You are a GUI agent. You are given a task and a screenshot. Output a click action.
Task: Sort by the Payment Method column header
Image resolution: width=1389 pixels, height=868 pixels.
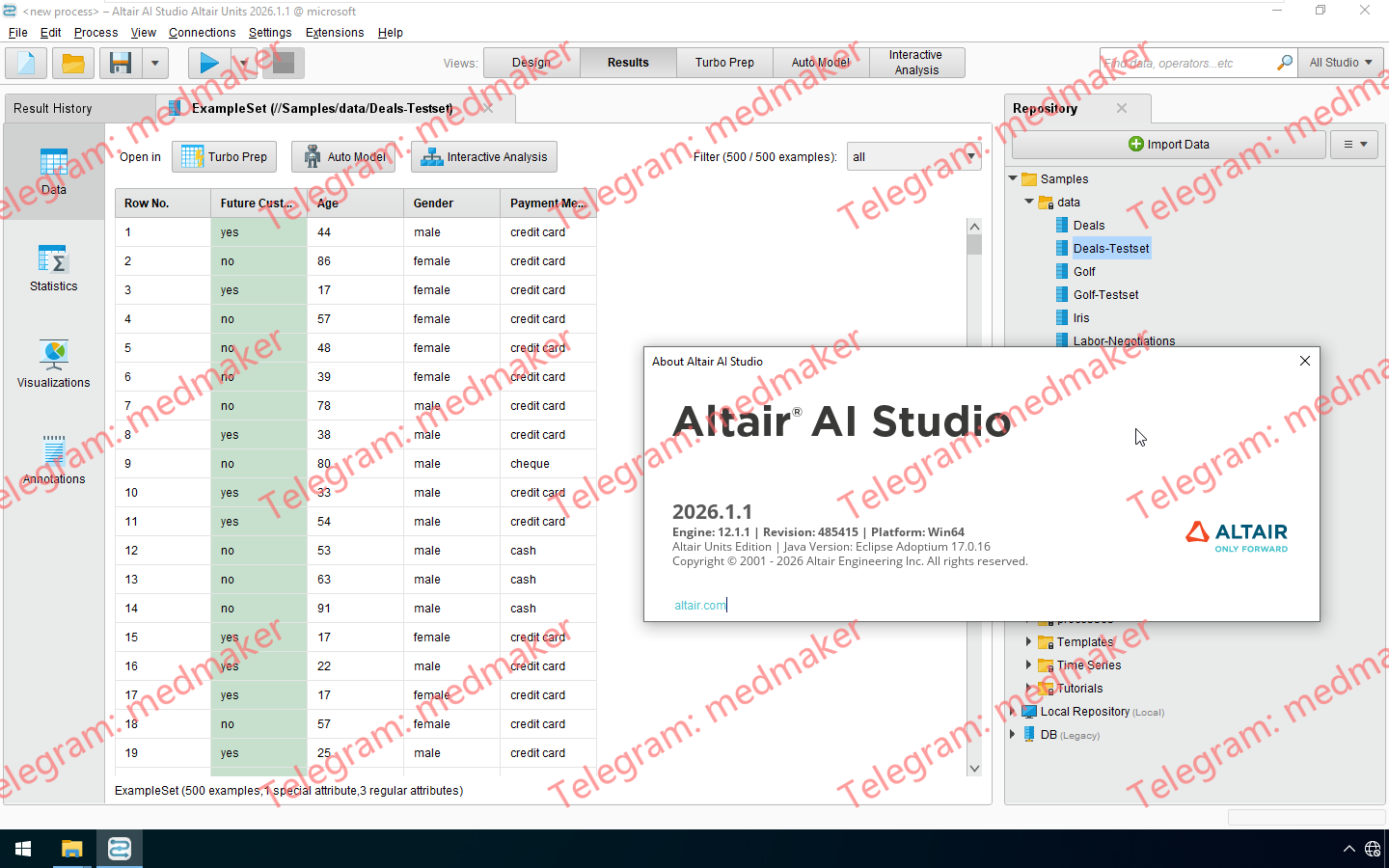[549, 203]
